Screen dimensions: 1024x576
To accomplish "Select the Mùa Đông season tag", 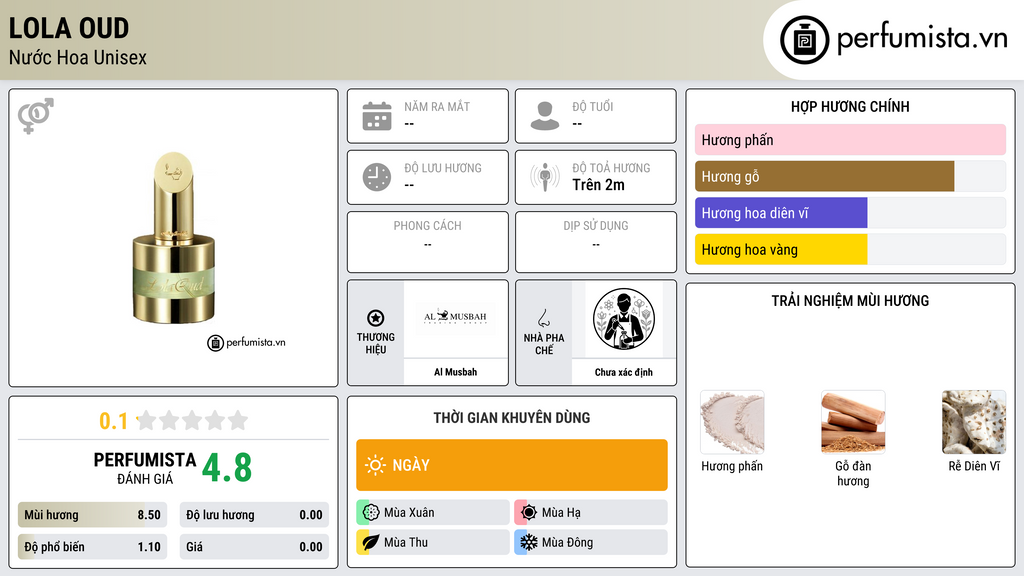I will [591, 542].
